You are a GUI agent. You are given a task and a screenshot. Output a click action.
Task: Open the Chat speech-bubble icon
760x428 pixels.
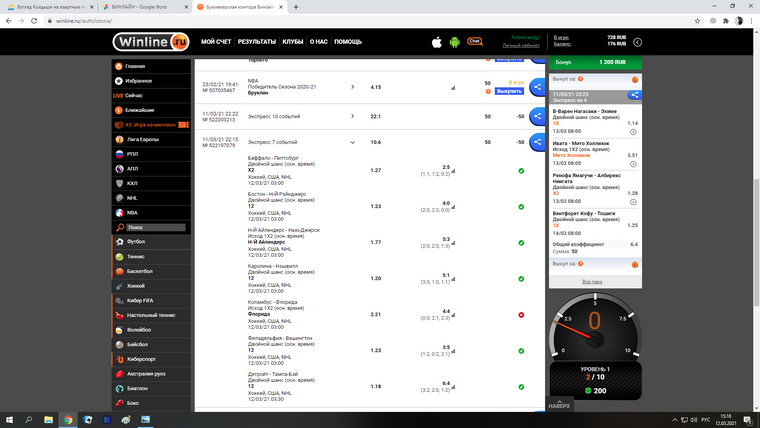pyautogui.click(x=475, y=41)
